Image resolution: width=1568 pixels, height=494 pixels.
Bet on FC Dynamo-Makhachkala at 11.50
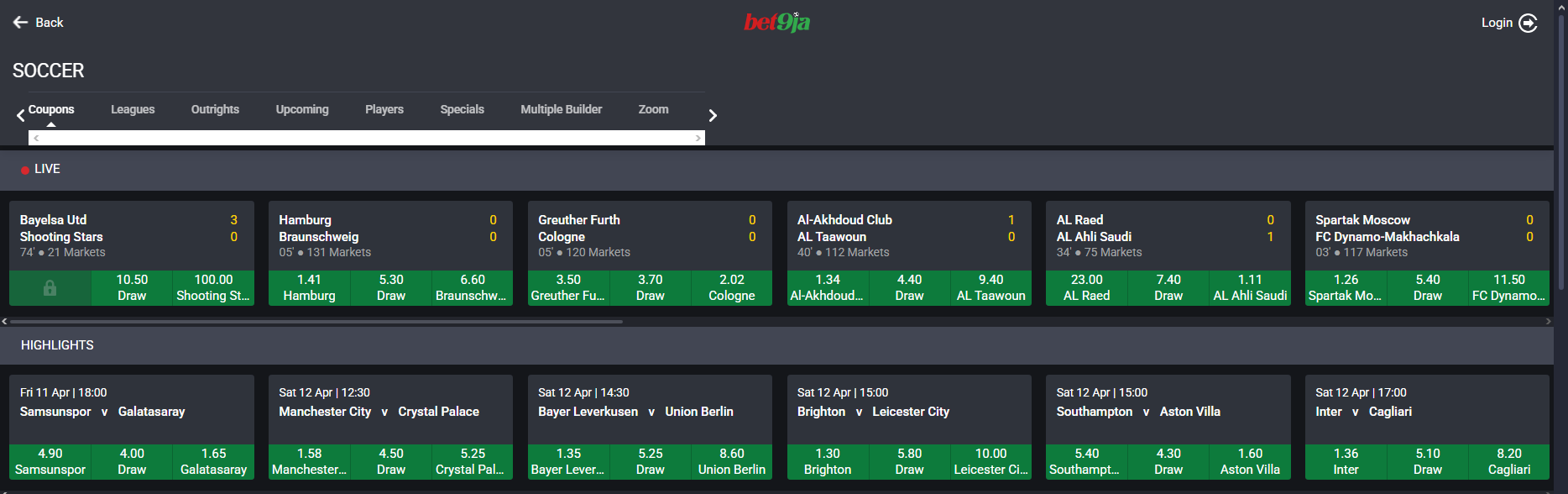(x=1509, y=288)
